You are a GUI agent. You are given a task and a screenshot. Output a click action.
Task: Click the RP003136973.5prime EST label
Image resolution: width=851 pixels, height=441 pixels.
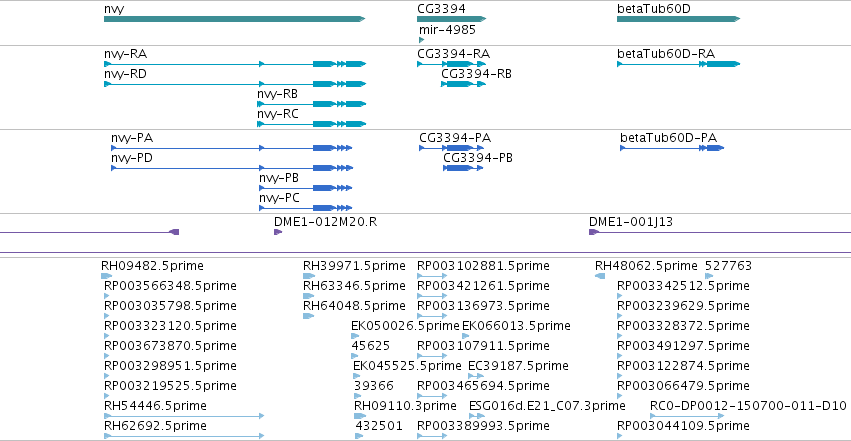click(484, 306)
